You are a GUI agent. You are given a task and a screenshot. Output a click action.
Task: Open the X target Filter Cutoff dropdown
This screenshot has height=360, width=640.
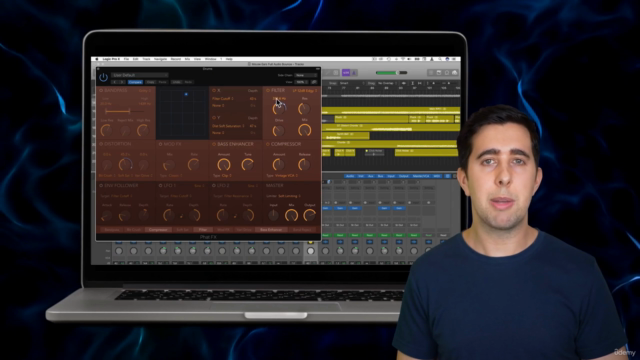click(x=223, y=99)
